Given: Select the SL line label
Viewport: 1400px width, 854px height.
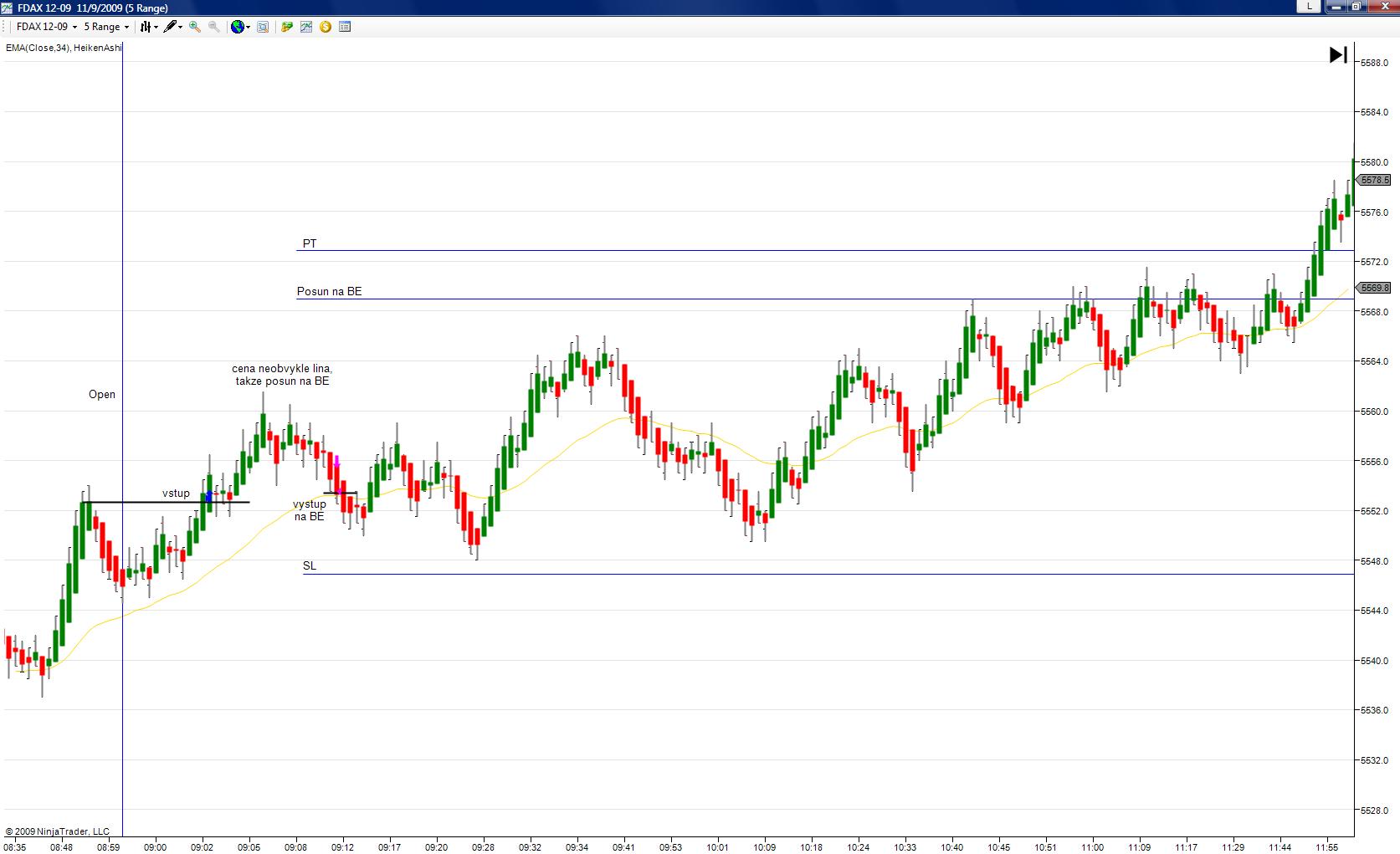Looking at the screenshot, I should tap(310, 566).
